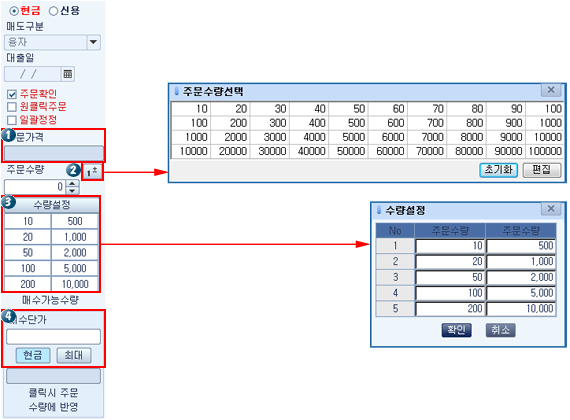The image size is (570, 420).
Task: Open the order quantity selection popup icon
Action: 92,171
